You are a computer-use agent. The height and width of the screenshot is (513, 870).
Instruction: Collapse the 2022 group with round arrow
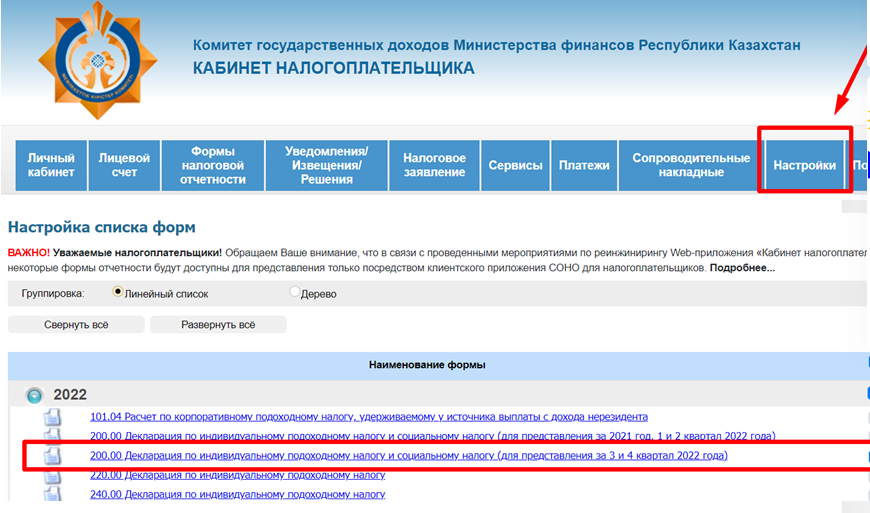[35, 395]
